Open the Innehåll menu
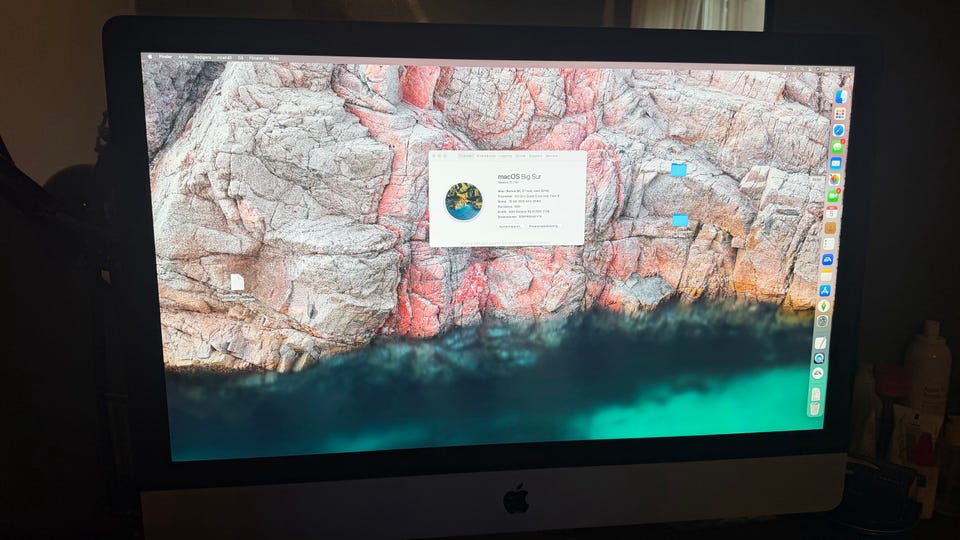 tap(224, 58)
